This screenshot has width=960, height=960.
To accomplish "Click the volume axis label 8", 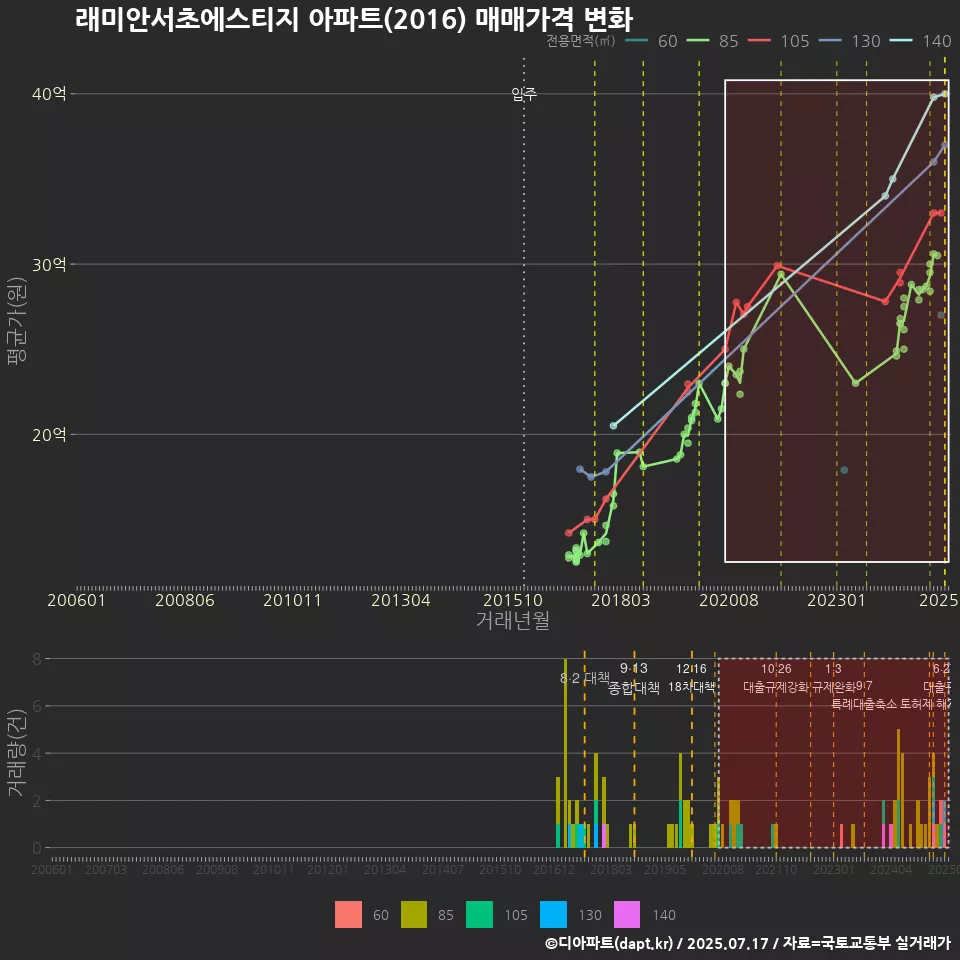I will point(37,659).
